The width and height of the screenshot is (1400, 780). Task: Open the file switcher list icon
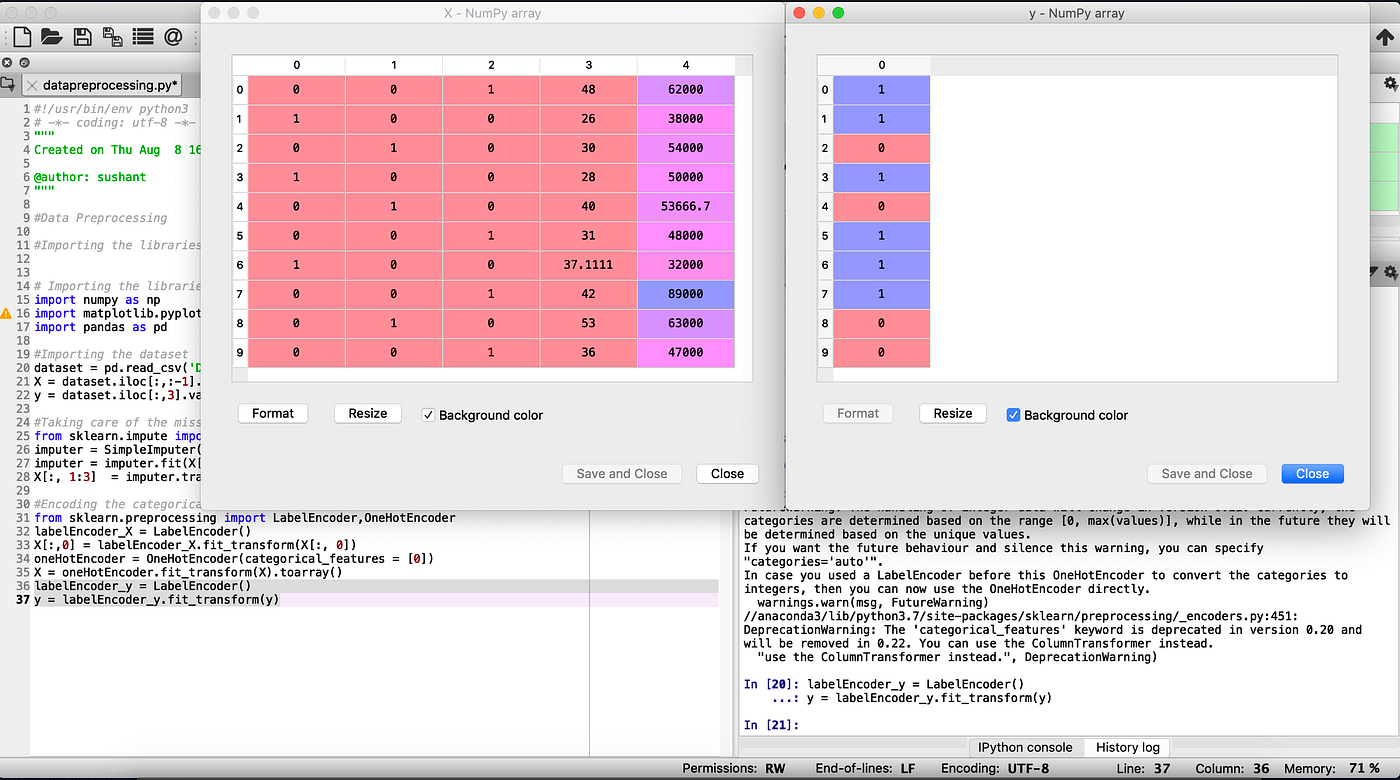[x=142, y=36]
